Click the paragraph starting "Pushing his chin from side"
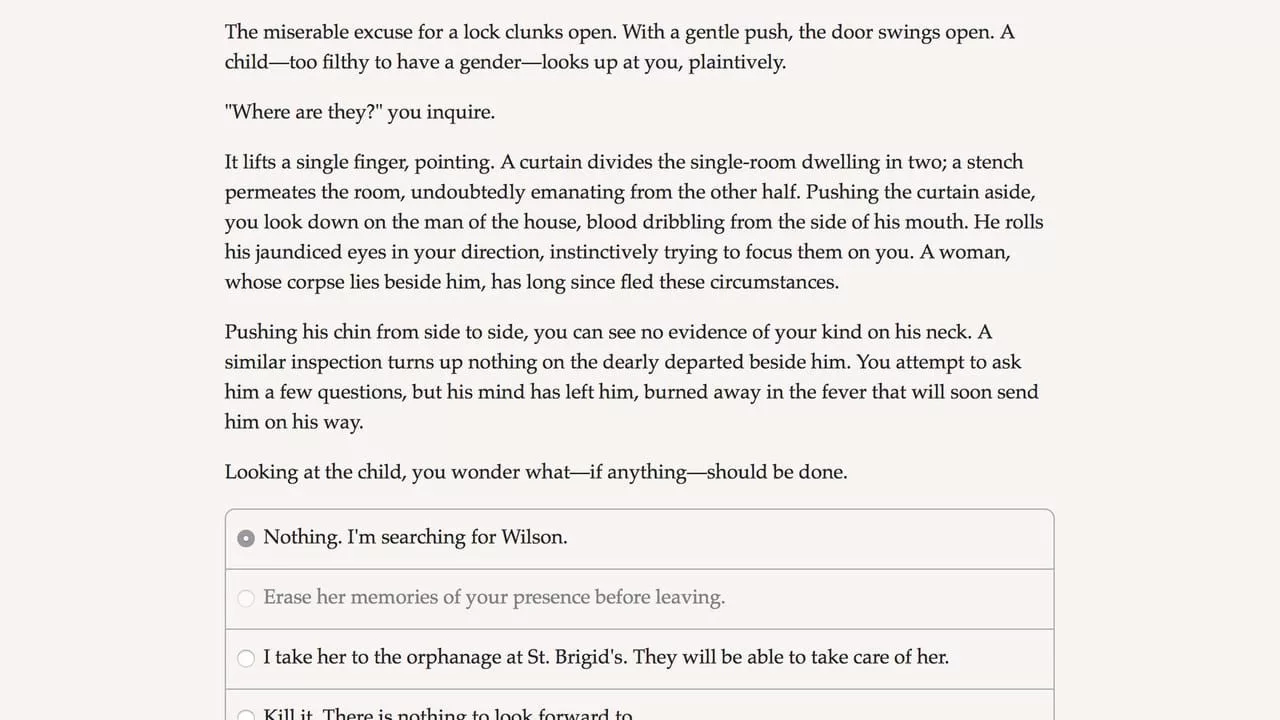The height and width of the screenshot is (720, 1280). pyautogui.click(x=631, y=377)
